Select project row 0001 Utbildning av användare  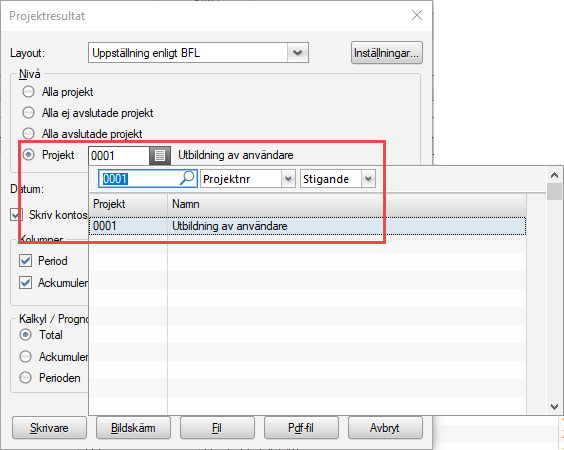pos(308,226)
